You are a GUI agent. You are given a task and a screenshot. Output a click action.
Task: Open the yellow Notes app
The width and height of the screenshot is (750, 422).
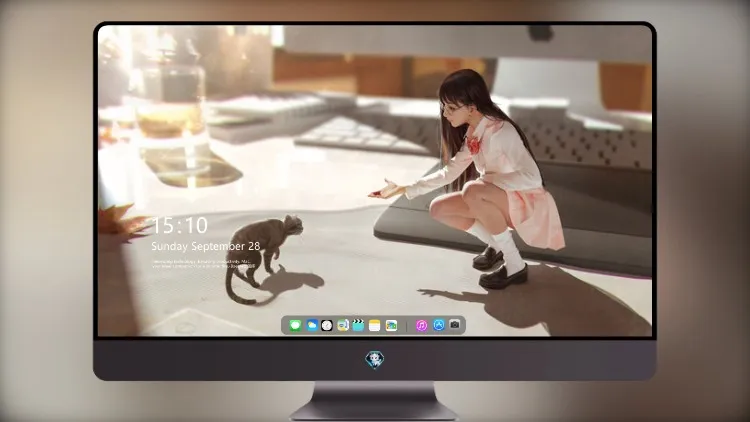(x=375, y=326)
